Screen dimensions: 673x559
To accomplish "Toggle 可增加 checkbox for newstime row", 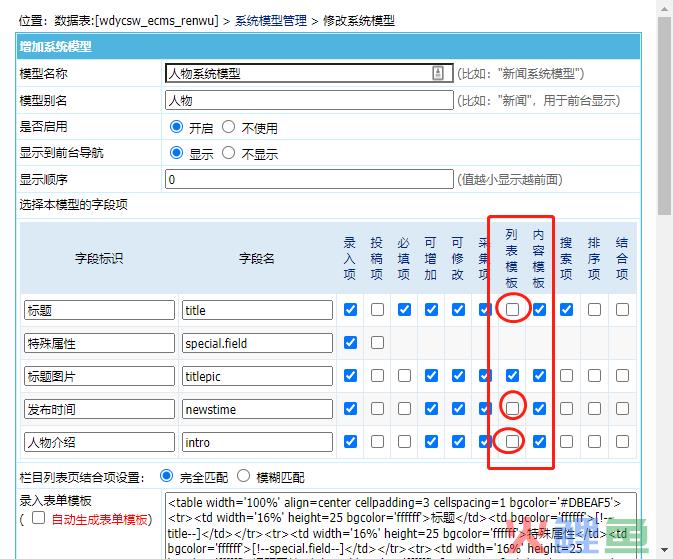I will (431, 408).
